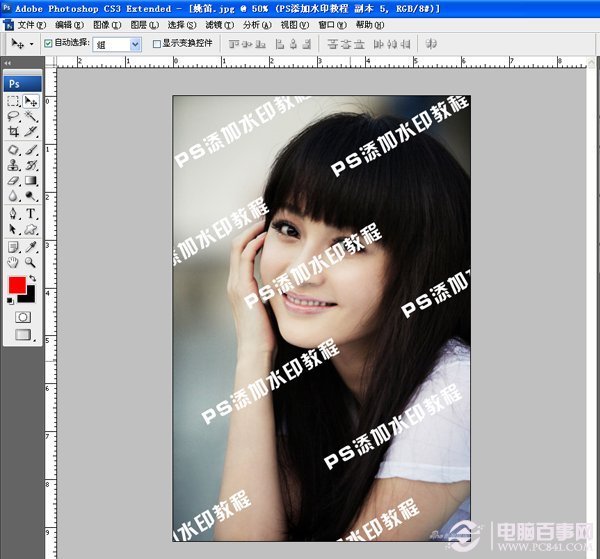Screen dimensions: 600x559
Task: Select the Horizontal Type tool
Action: click(x=31, y=214)
